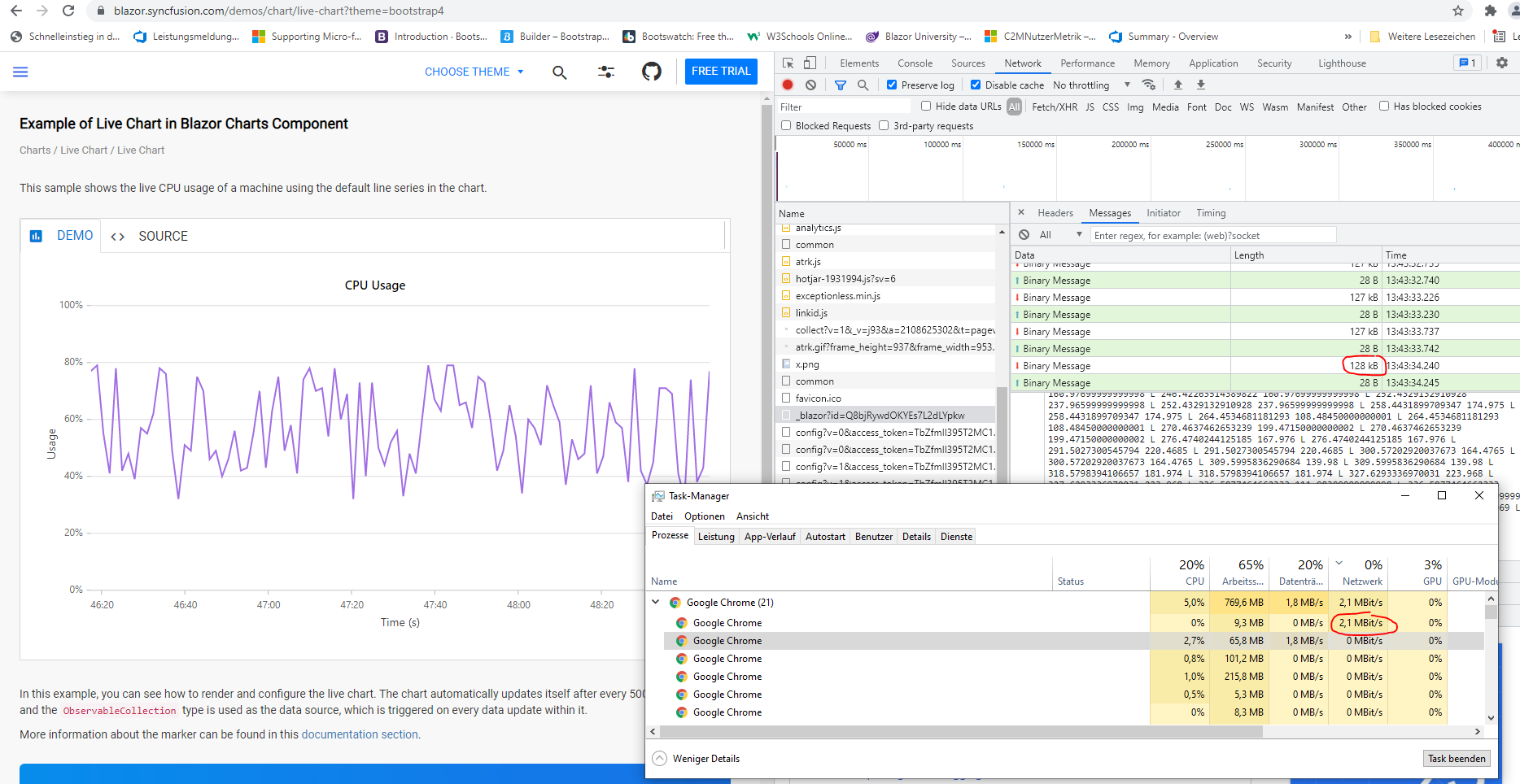The height and width of the screenshot is (784, 1520).
Task: Focus the network Filter input field
Action: point(843,107)
